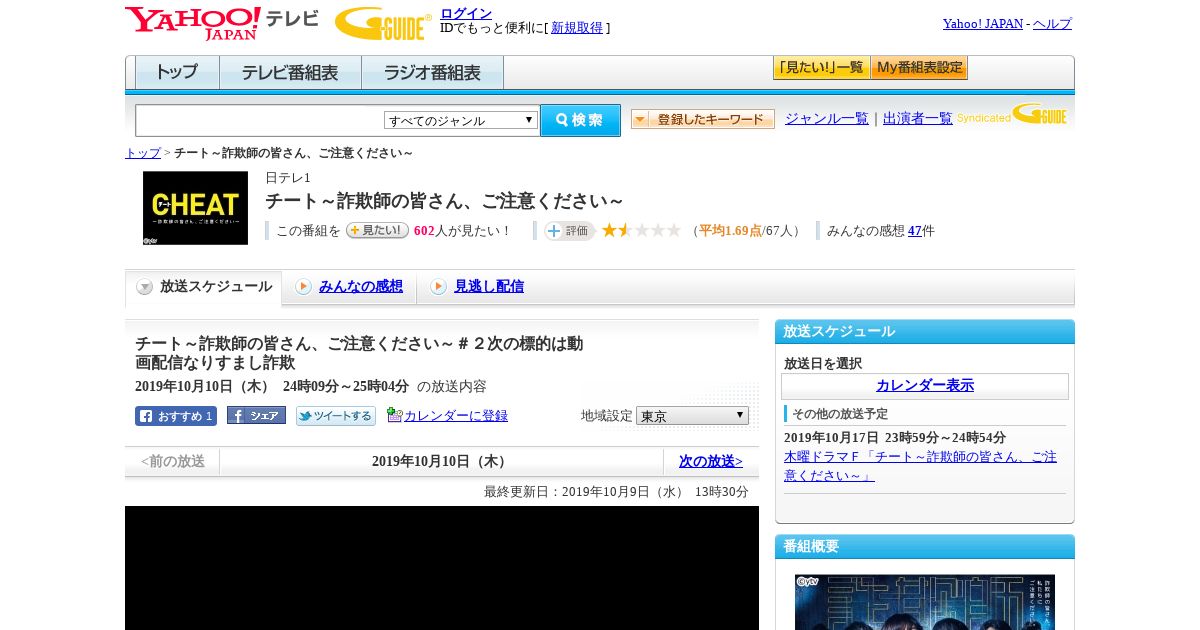Switch to the テレビ番組表 tab
The height and width of the screenshot is (630, 1200).
point(290,72)
